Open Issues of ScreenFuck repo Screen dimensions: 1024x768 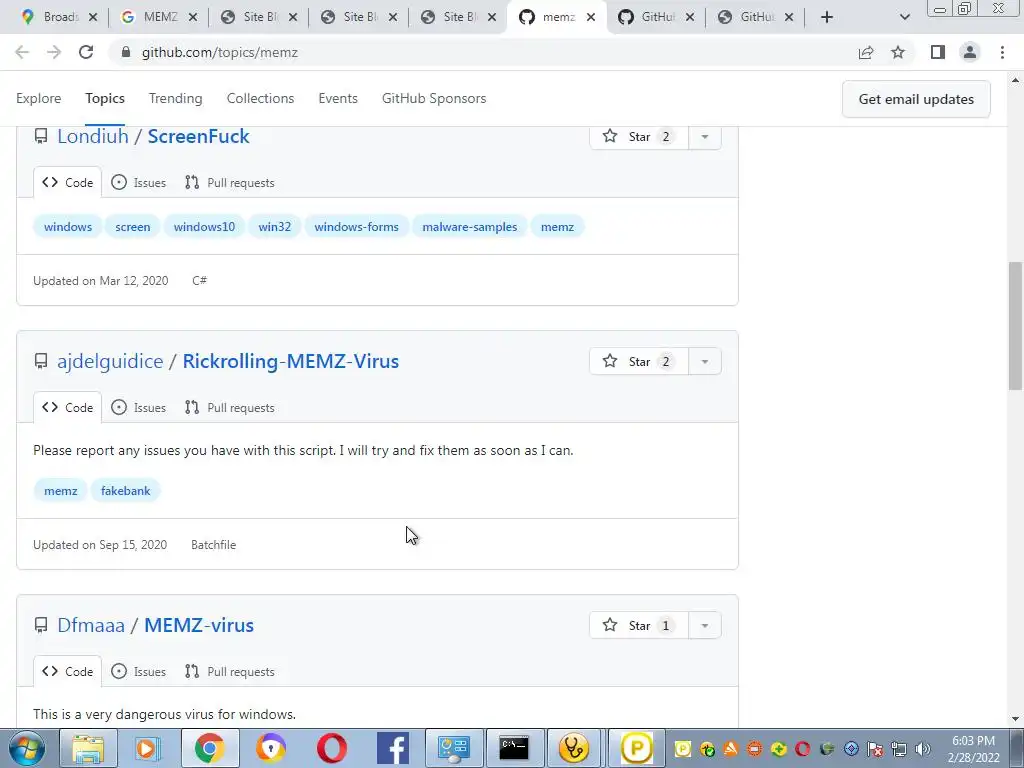click(x=138, y=183)
